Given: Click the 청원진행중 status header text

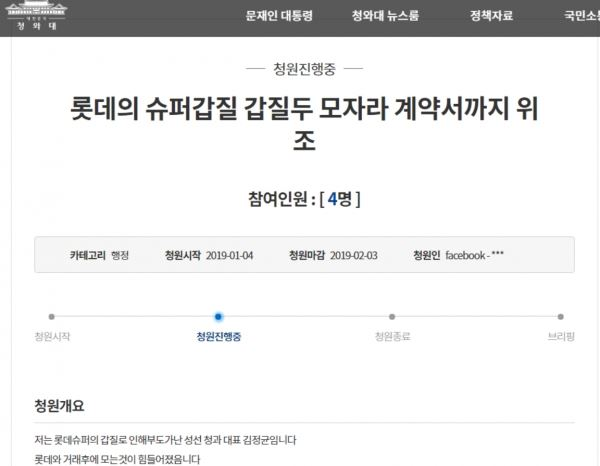Looking at the screenshot, I should pos(305,69).
